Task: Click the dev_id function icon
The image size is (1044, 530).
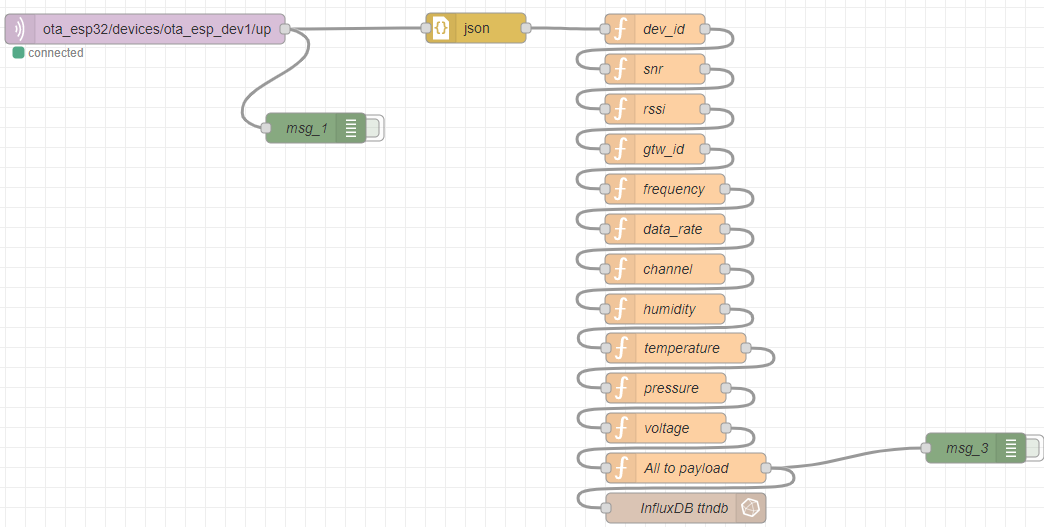Action: (620, 29)
